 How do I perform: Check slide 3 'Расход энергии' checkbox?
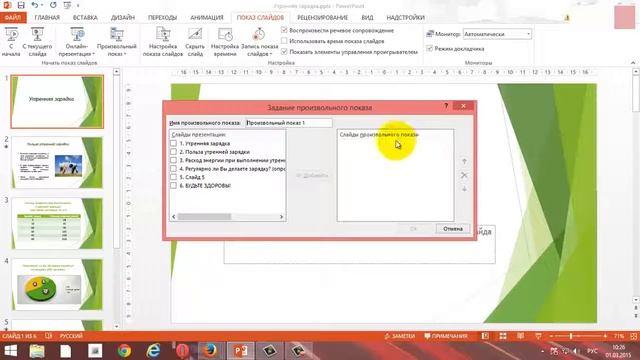coord(173,160)
